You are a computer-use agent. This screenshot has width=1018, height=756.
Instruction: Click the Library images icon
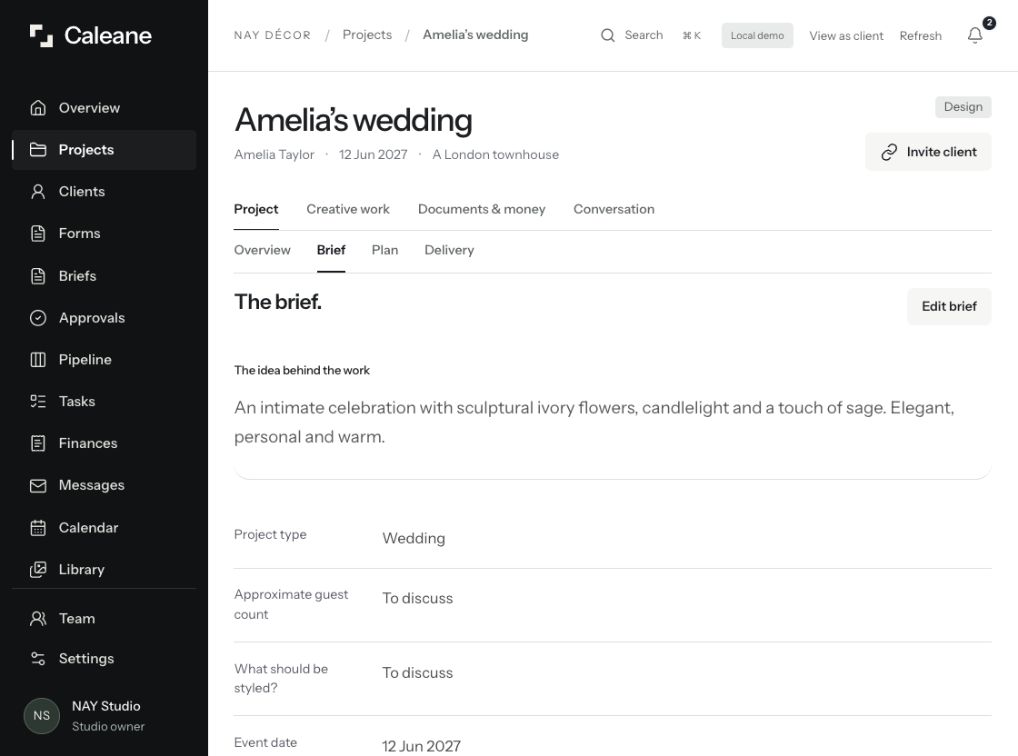(38, 570)
